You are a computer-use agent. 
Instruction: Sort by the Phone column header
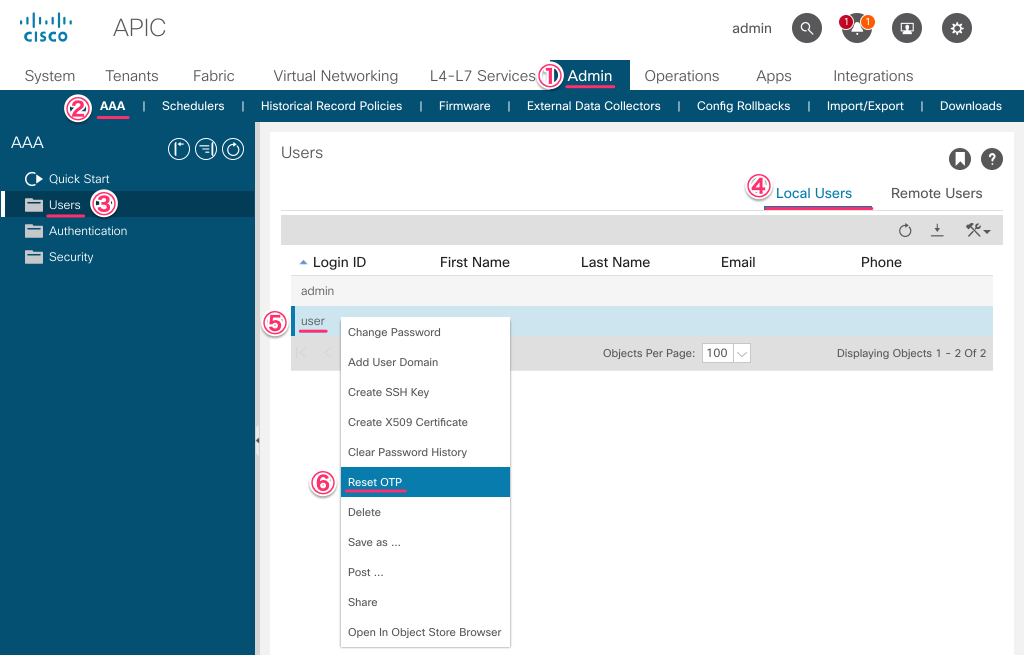[881, 263]
